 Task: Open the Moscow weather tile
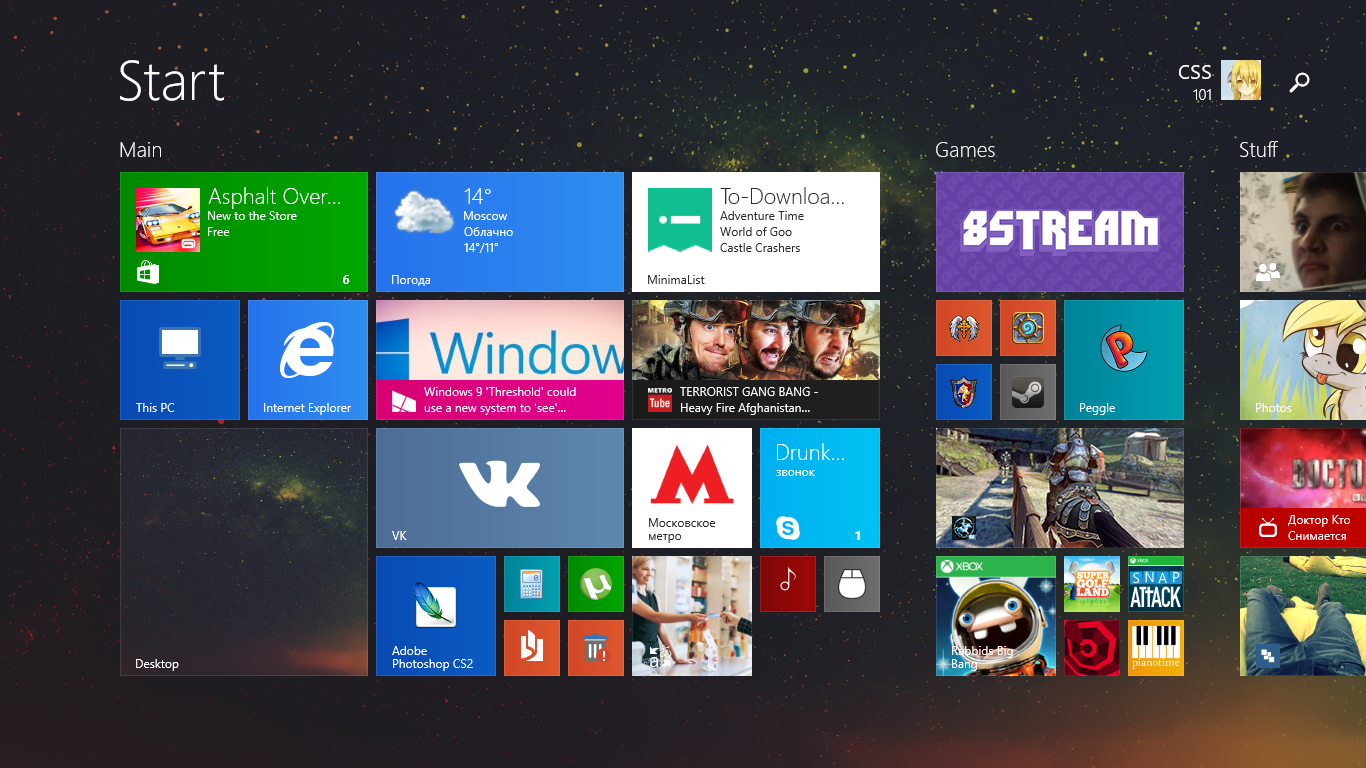click(x=500, y=232)
